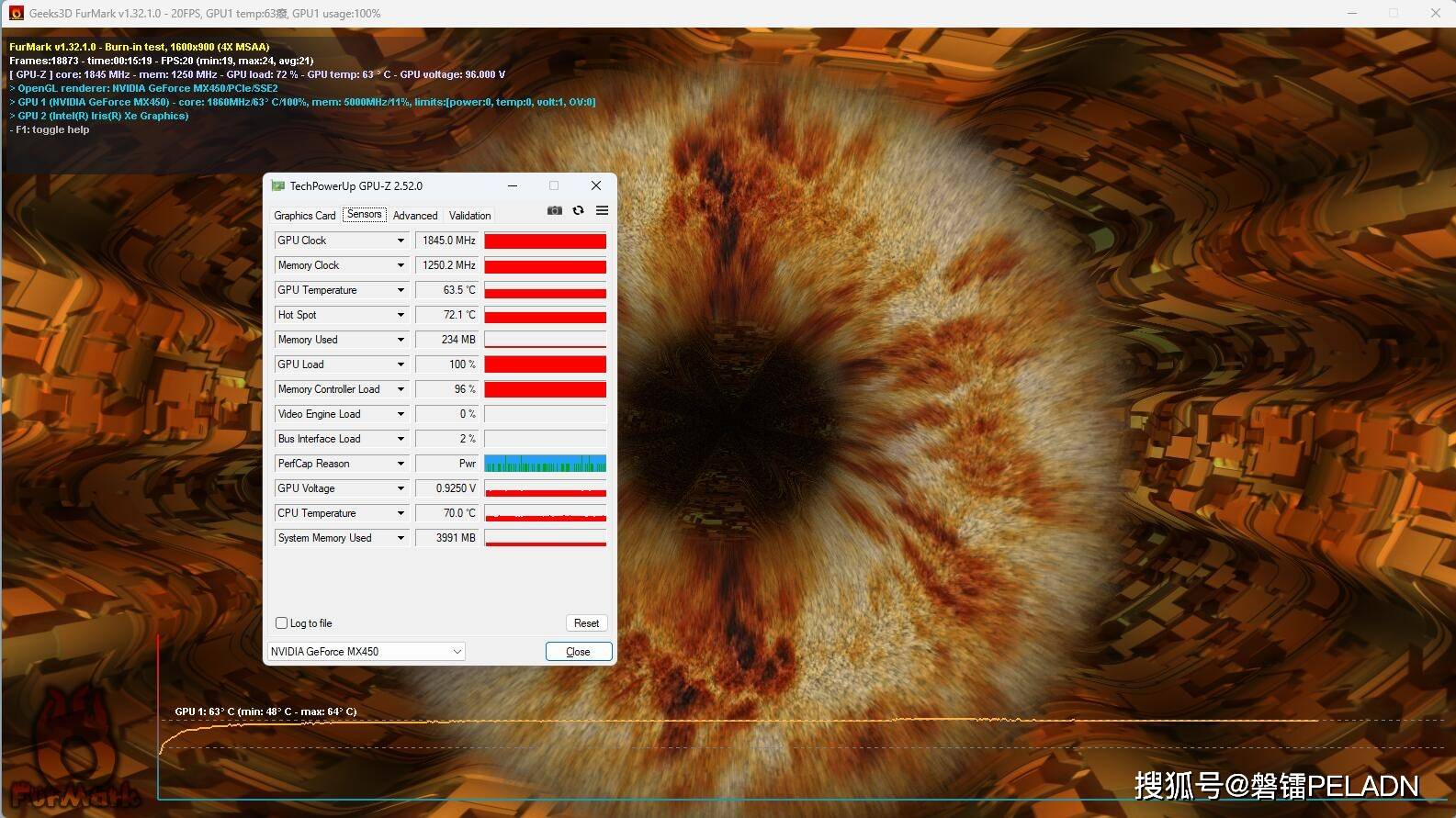This screenshot has height=818, width=1456.
Task: Open the Bus Interface Load dropdown
Action: point(401,439)
